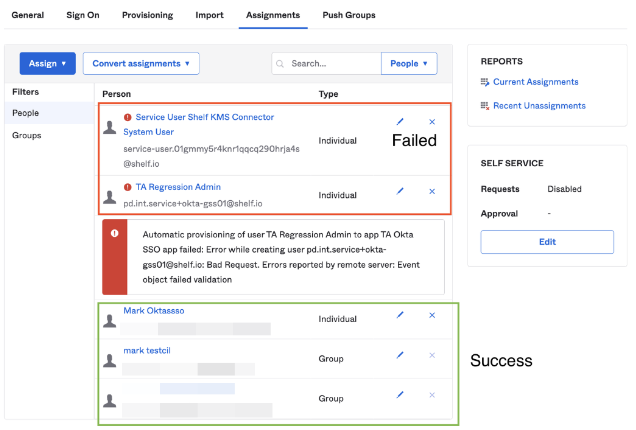Screen dimensions: 636x430
Task: Open TA Regression Admin profile link
Action: 178,187
